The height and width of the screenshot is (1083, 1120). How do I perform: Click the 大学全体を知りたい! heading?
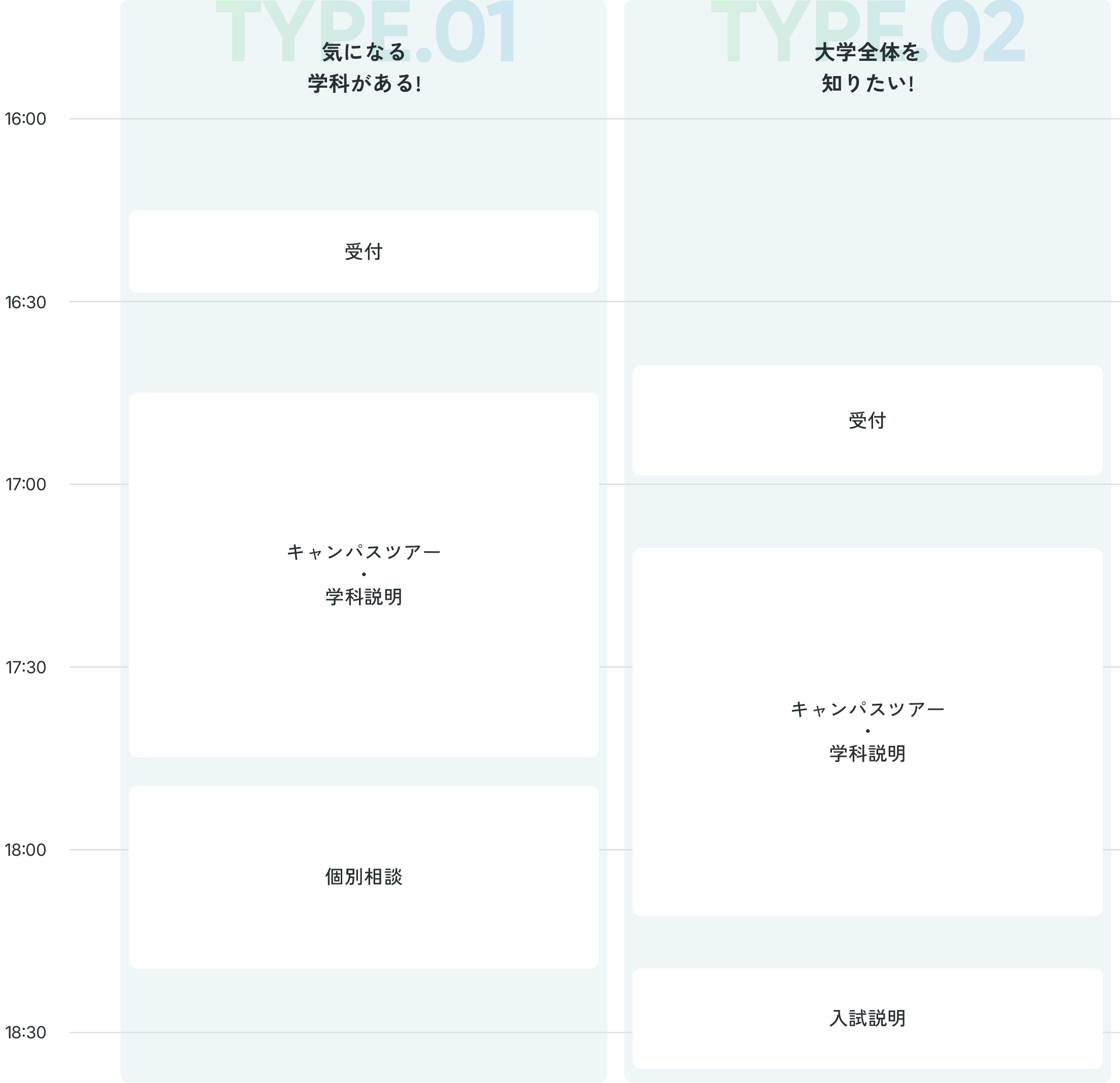click(867, 67)
